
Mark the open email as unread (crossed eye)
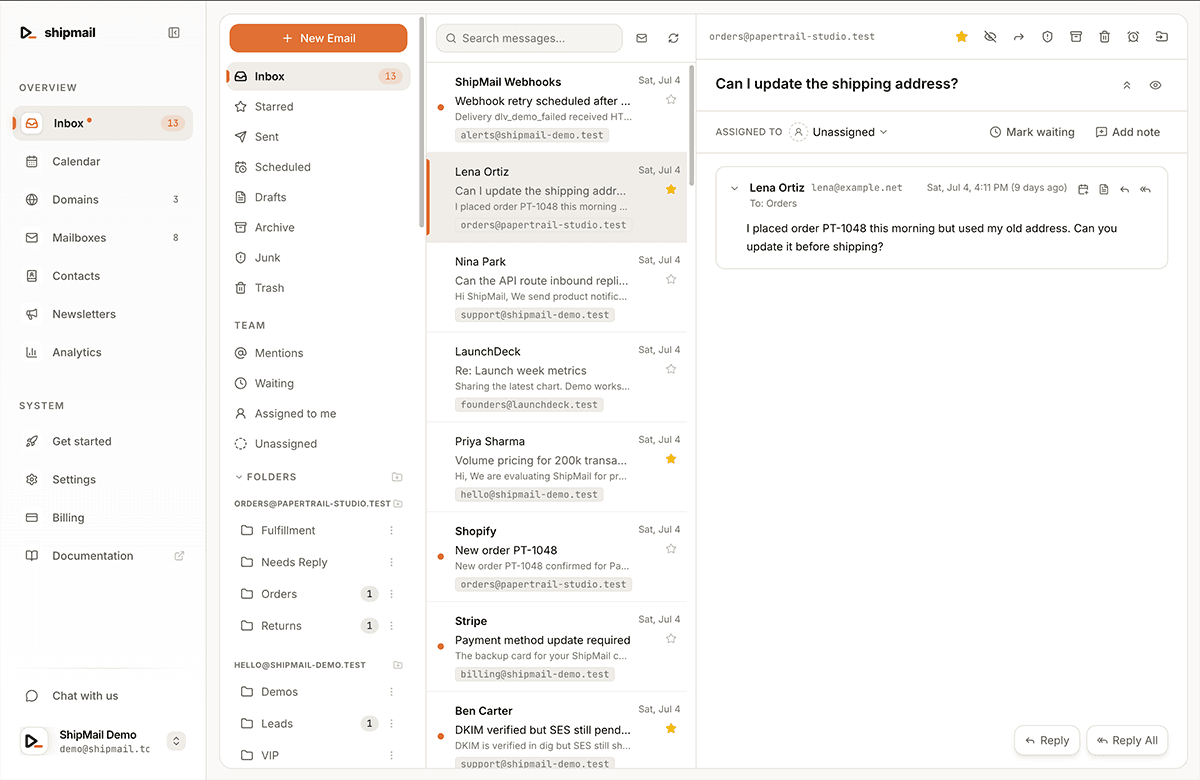990,36
